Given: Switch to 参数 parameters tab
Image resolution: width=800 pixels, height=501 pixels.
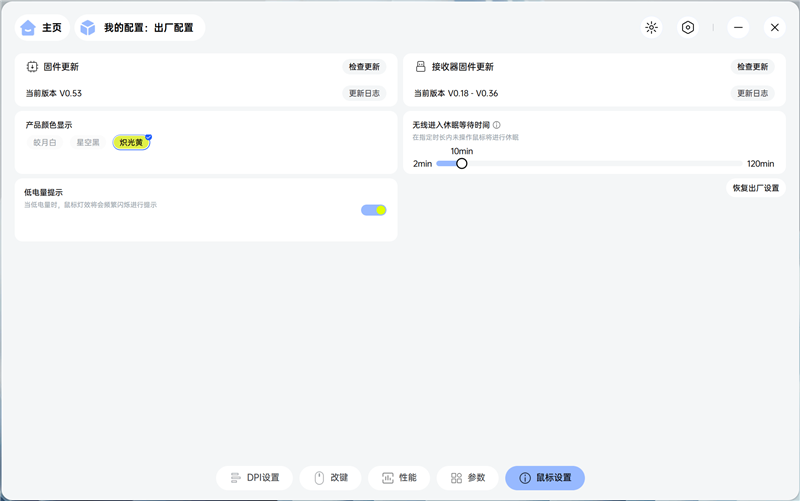Looking at the screenshot, I should (467, 478).
